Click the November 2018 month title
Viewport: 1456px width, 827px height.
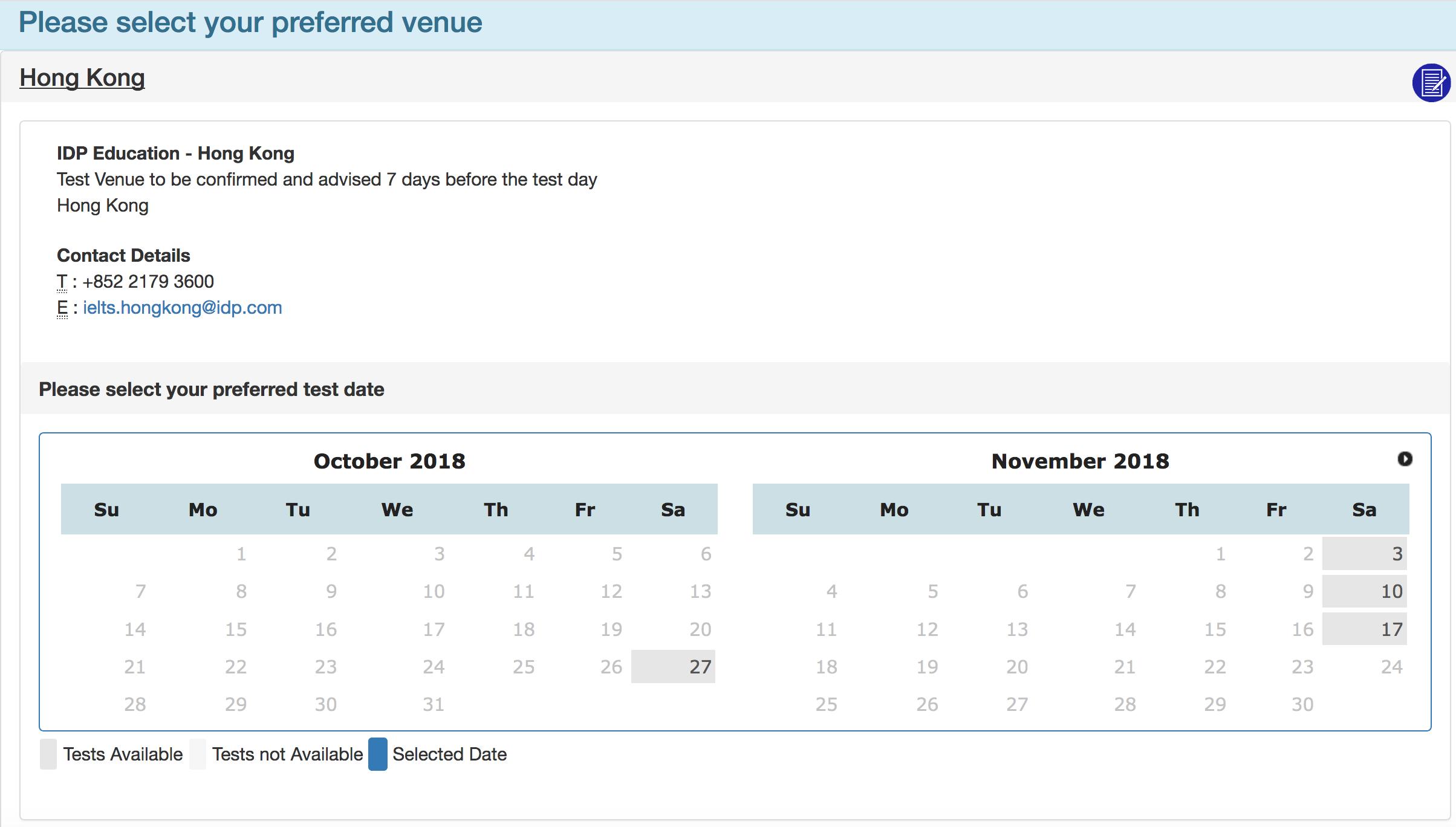click(1081, 461)
